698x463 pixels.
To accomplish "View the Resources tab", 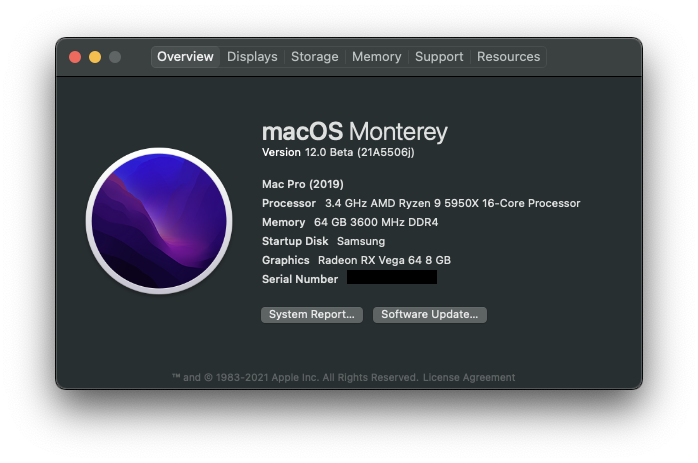I will (508, 57).
